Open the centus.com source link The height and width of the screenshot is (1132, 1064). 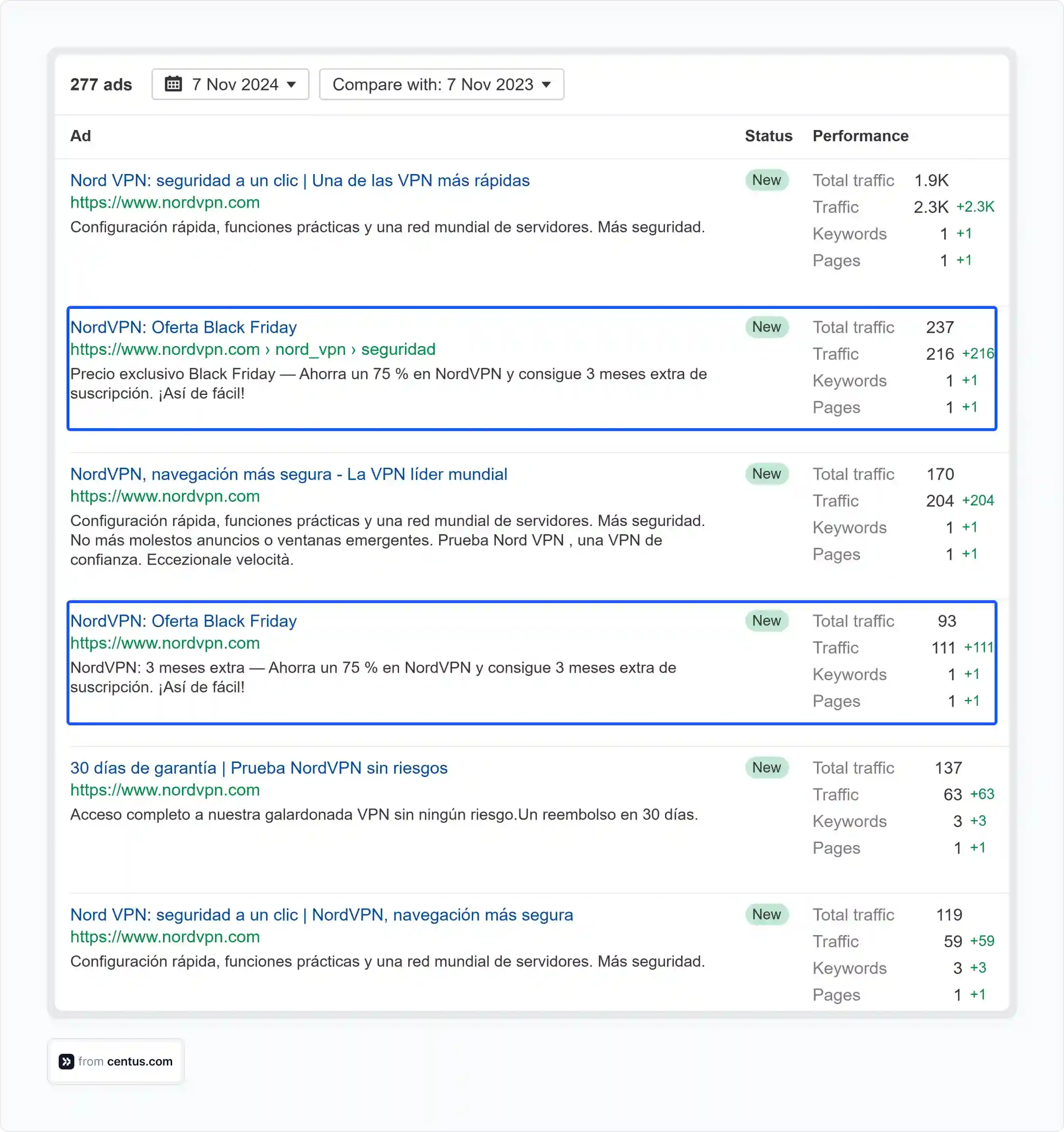point(139,1062)
